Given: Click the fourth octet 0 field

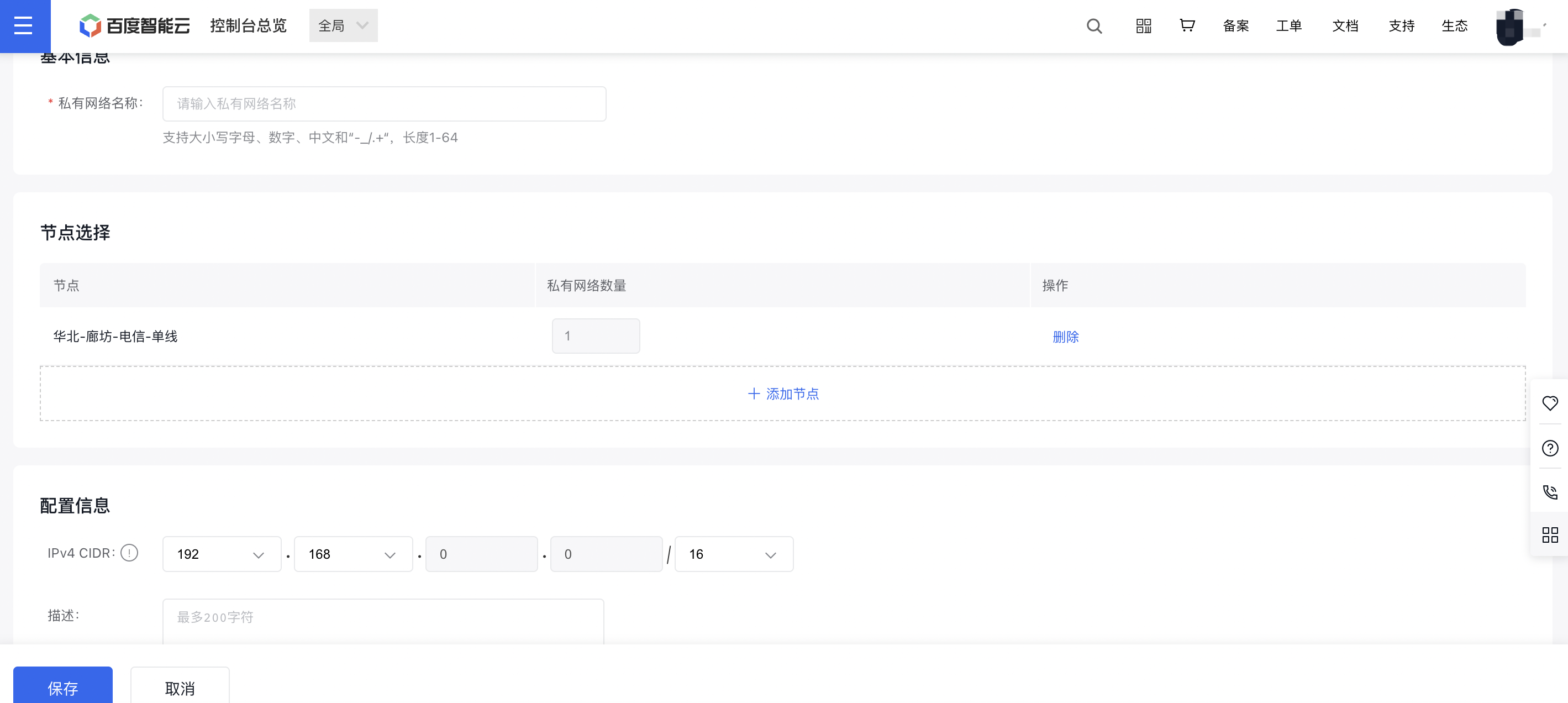Looking at the screenshot, I should tap(606, 554).
